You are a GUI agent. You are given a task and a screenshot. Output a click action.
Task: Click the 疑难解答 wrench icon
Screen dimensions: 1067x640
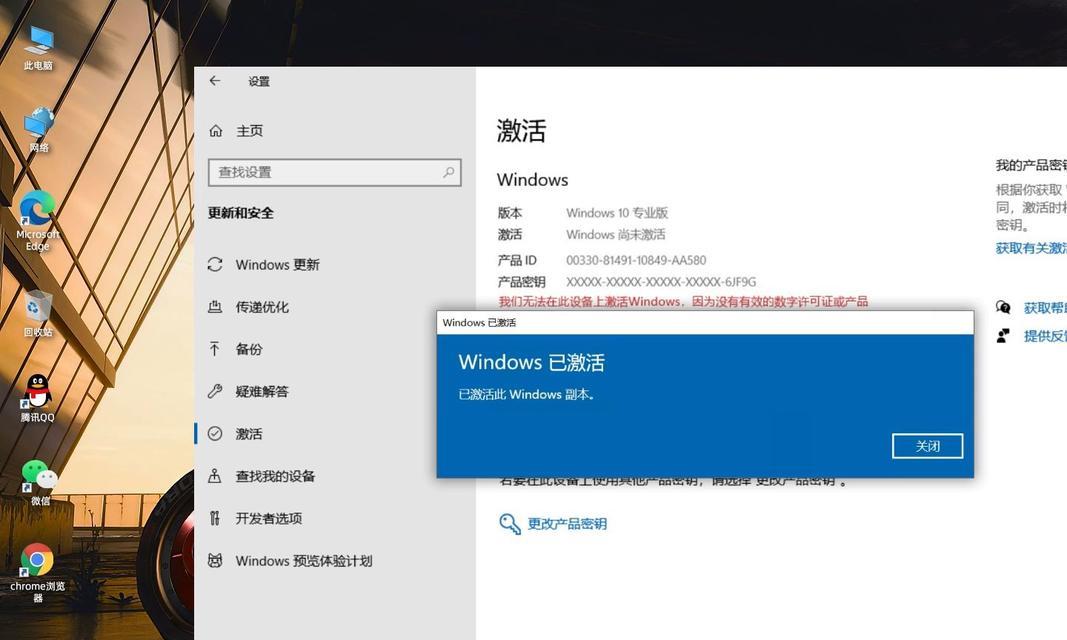[x=215, y=391]
